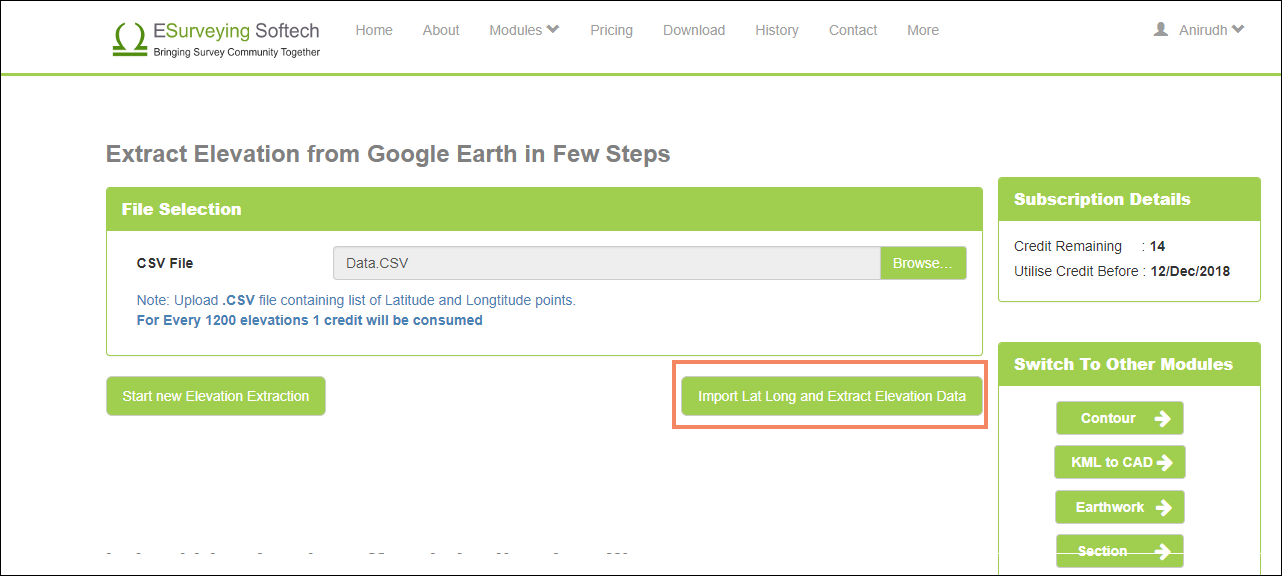Open the History page
This screenshot has width=1282, height=576.
[x=777, y=30]
